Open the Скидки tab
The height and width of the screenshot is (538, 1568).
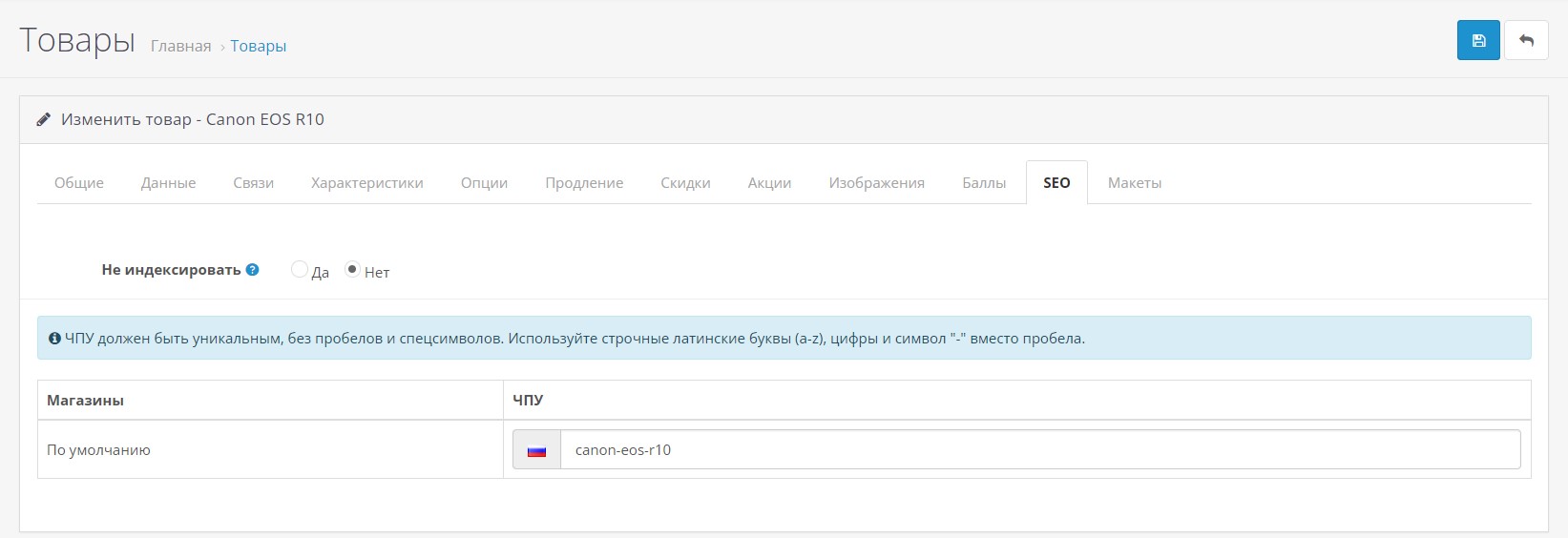coord(685,182)
